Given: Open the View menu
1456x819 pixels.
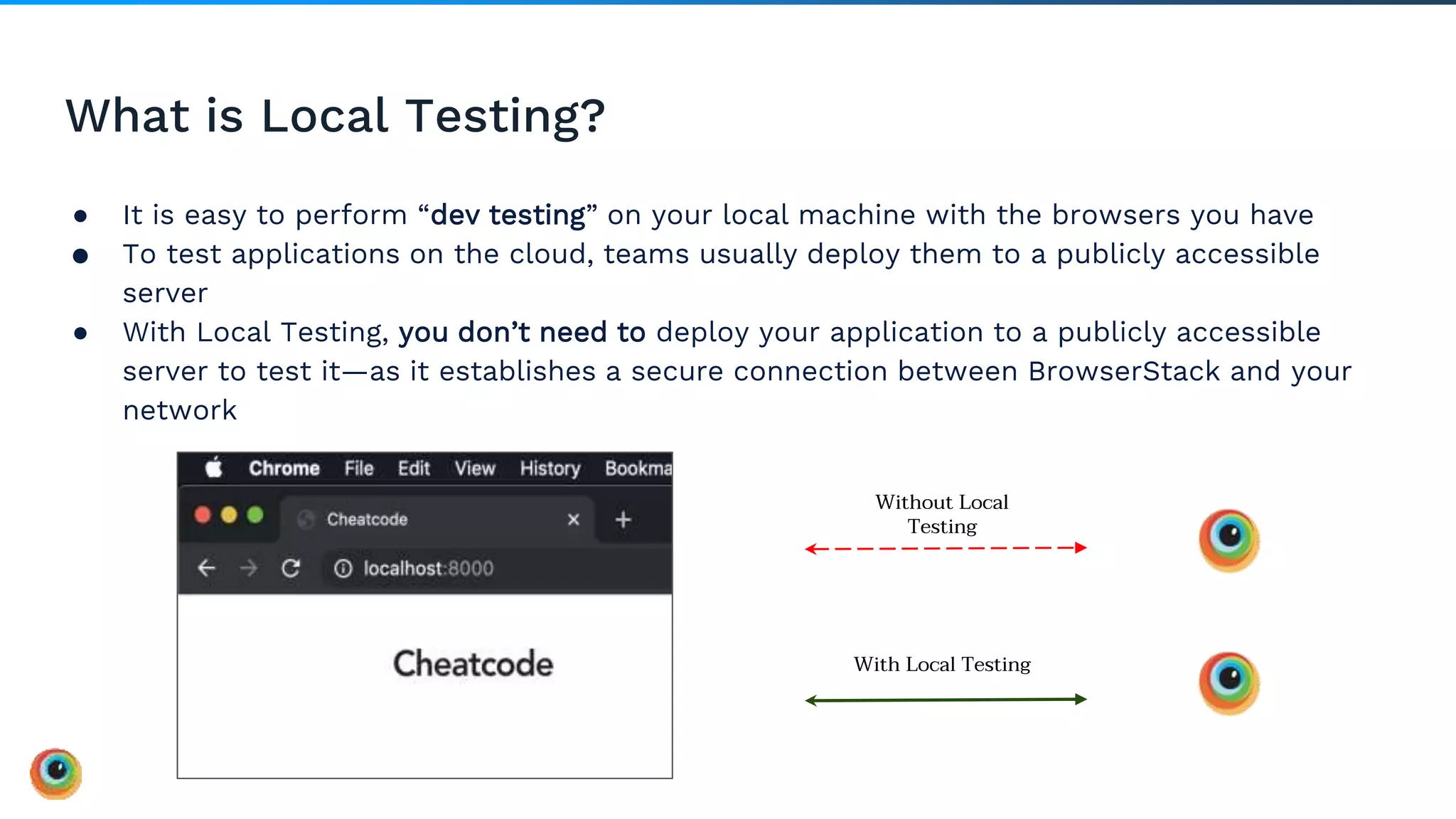Looking at the screenshot, I should pos(475,469).
